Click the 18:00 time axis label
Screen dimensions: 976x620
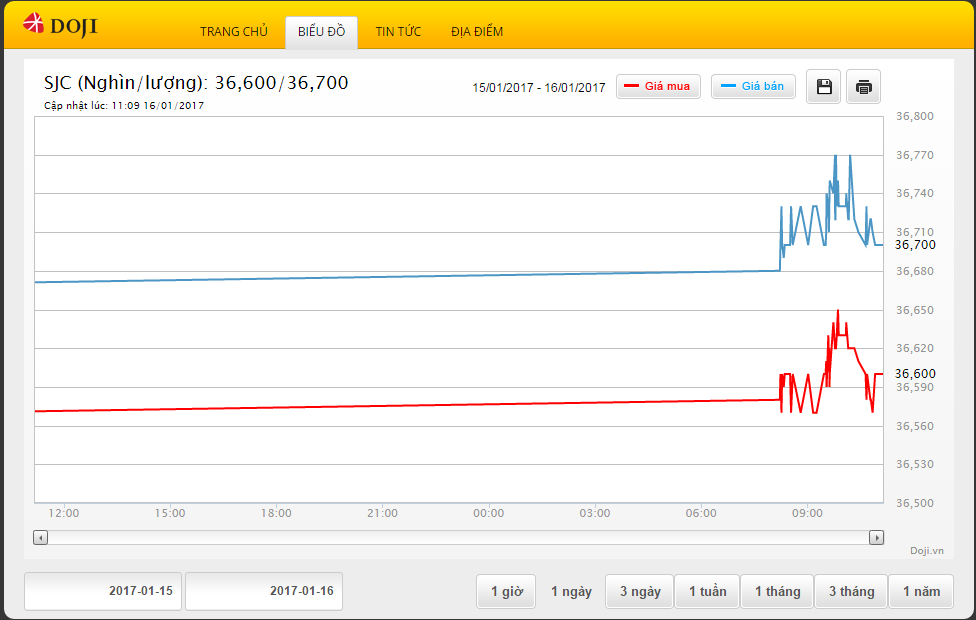pos(276,513)
